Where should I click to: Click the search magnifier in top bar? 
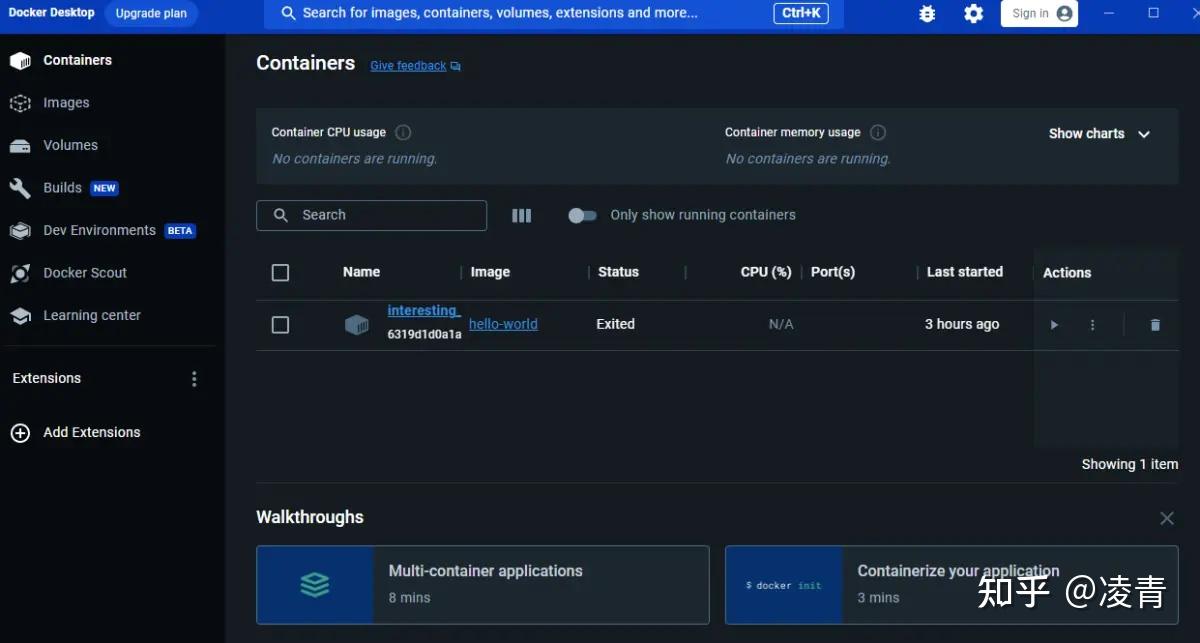[289, 14]
